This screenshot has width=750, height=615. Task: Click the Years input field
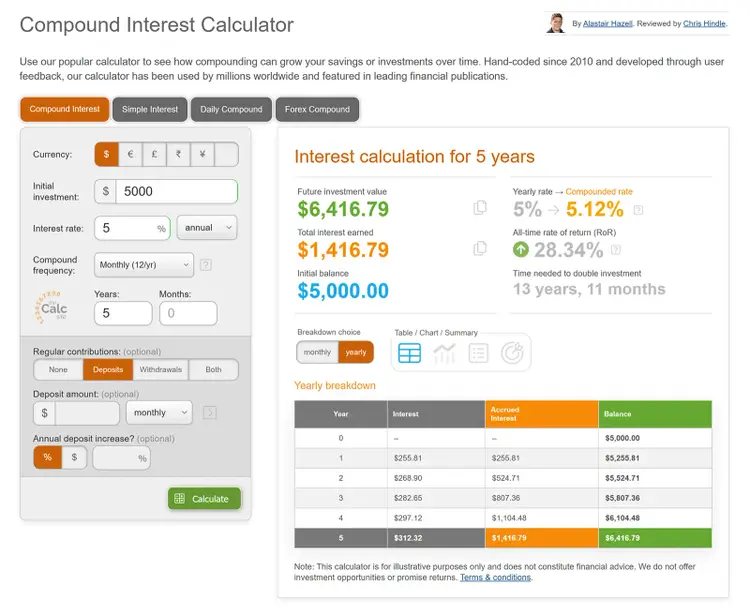123,313
